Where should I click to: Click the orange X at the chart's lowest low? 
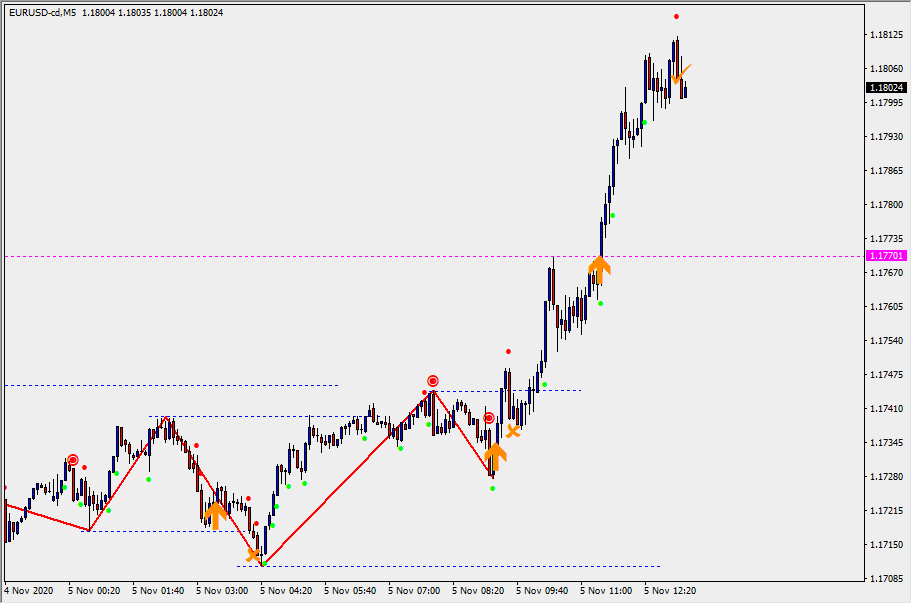tap(254, 554)
